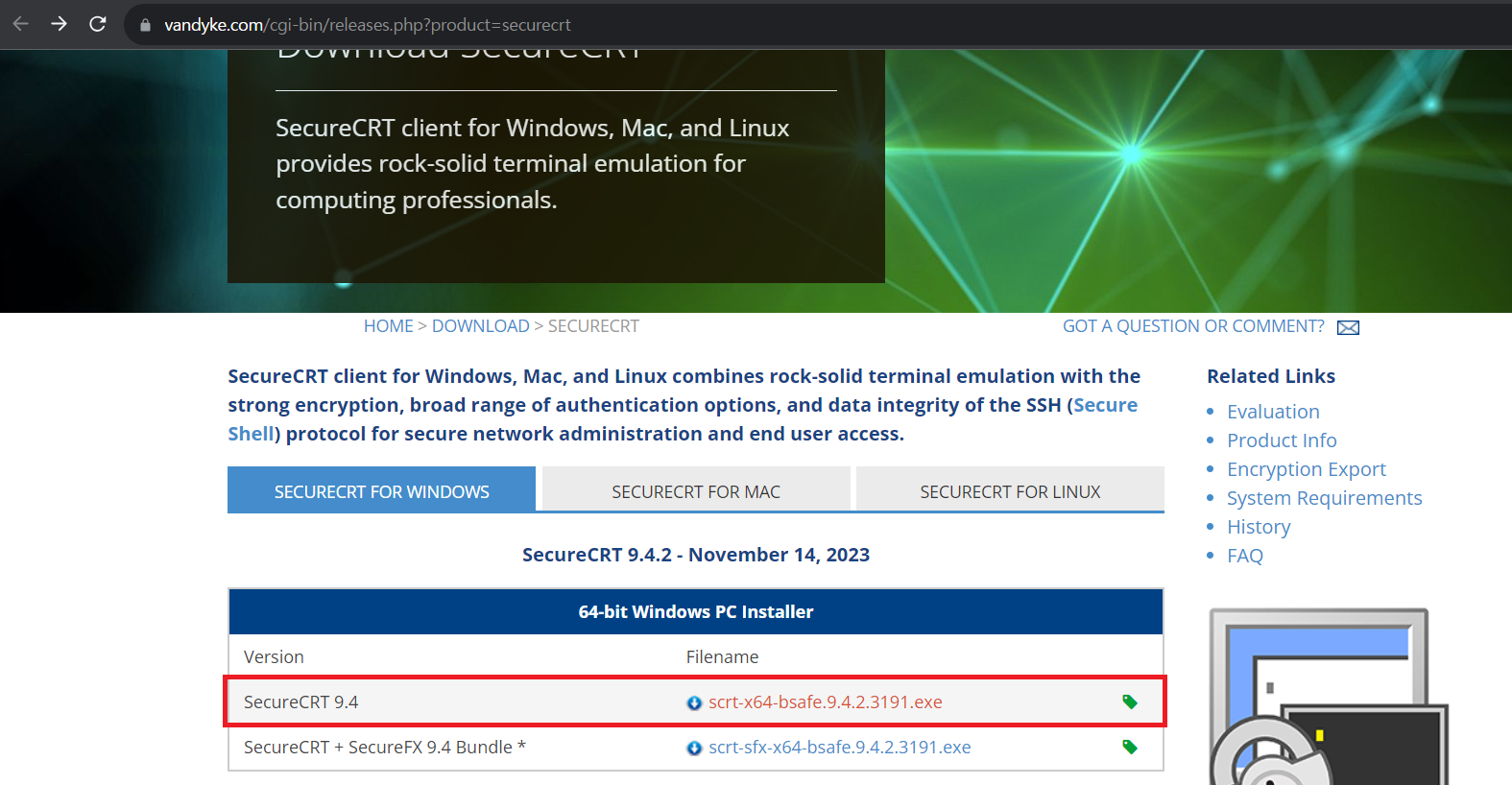This screenshot has width=1512, height=785.
Task: Open Product Info related link
Action: (1282, 440)
